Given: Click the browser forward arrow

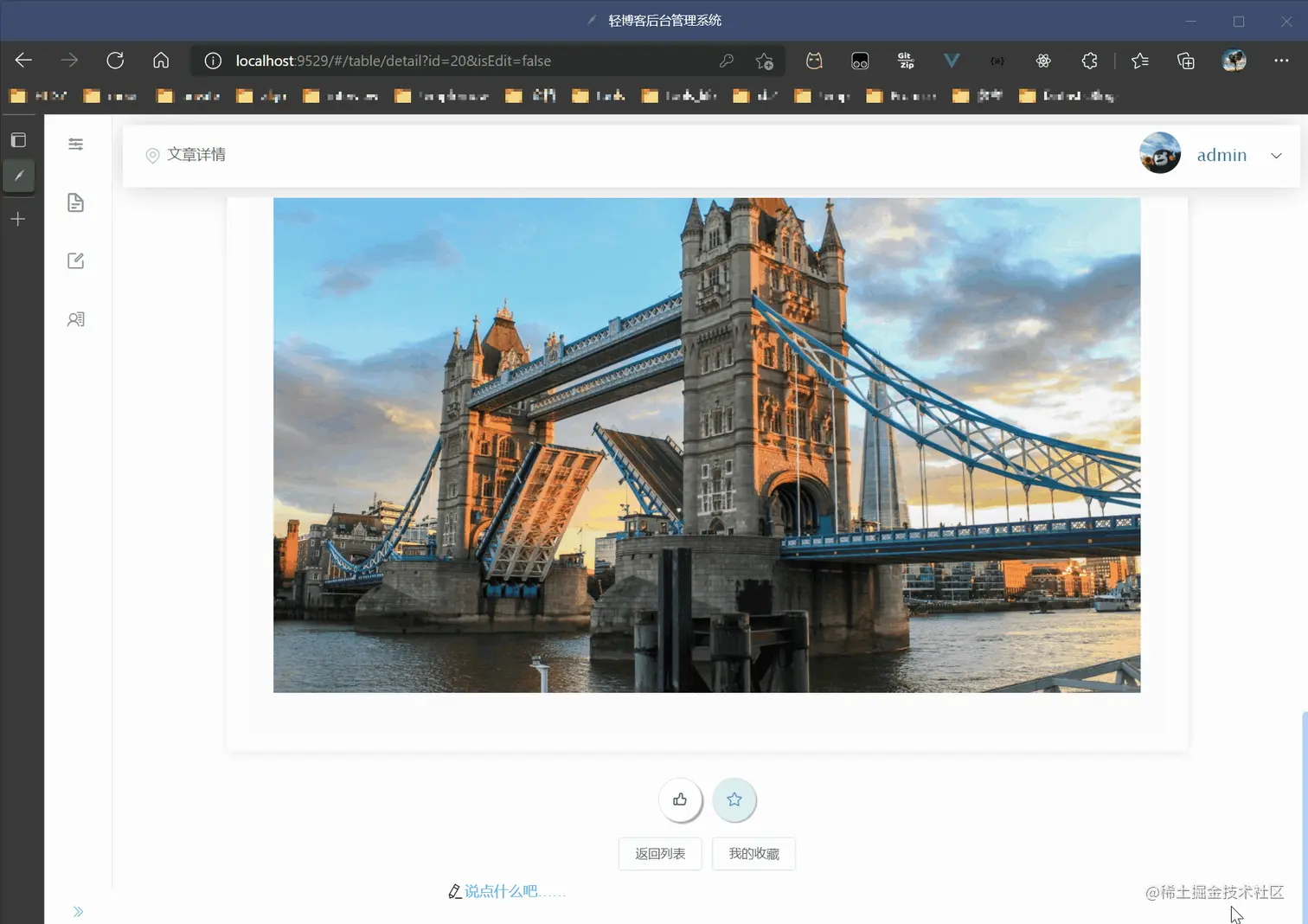Looking at the screenshot, I should (69, 61).
